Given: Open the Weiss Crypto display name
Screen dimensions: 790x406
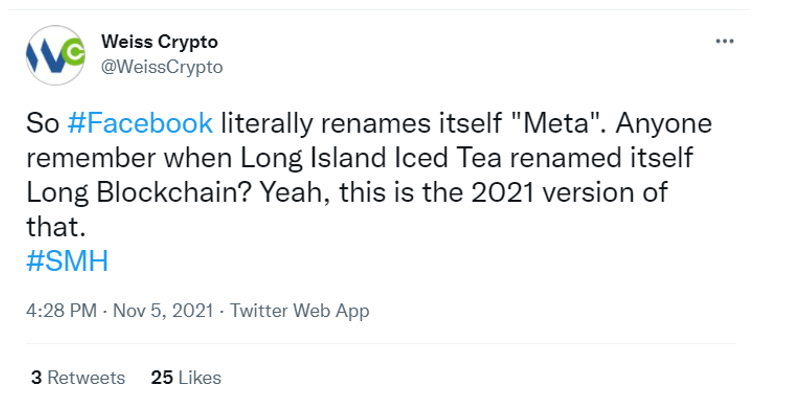Looking at the screenshot, I should [159, 41].
